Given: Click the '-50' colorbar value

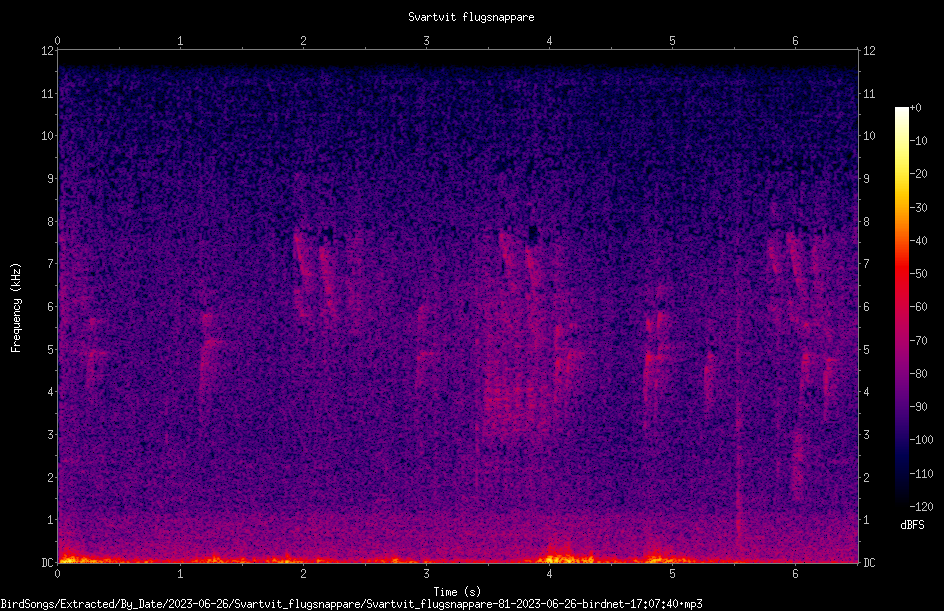Looking at the screenshot, I should tap(918, 273).
